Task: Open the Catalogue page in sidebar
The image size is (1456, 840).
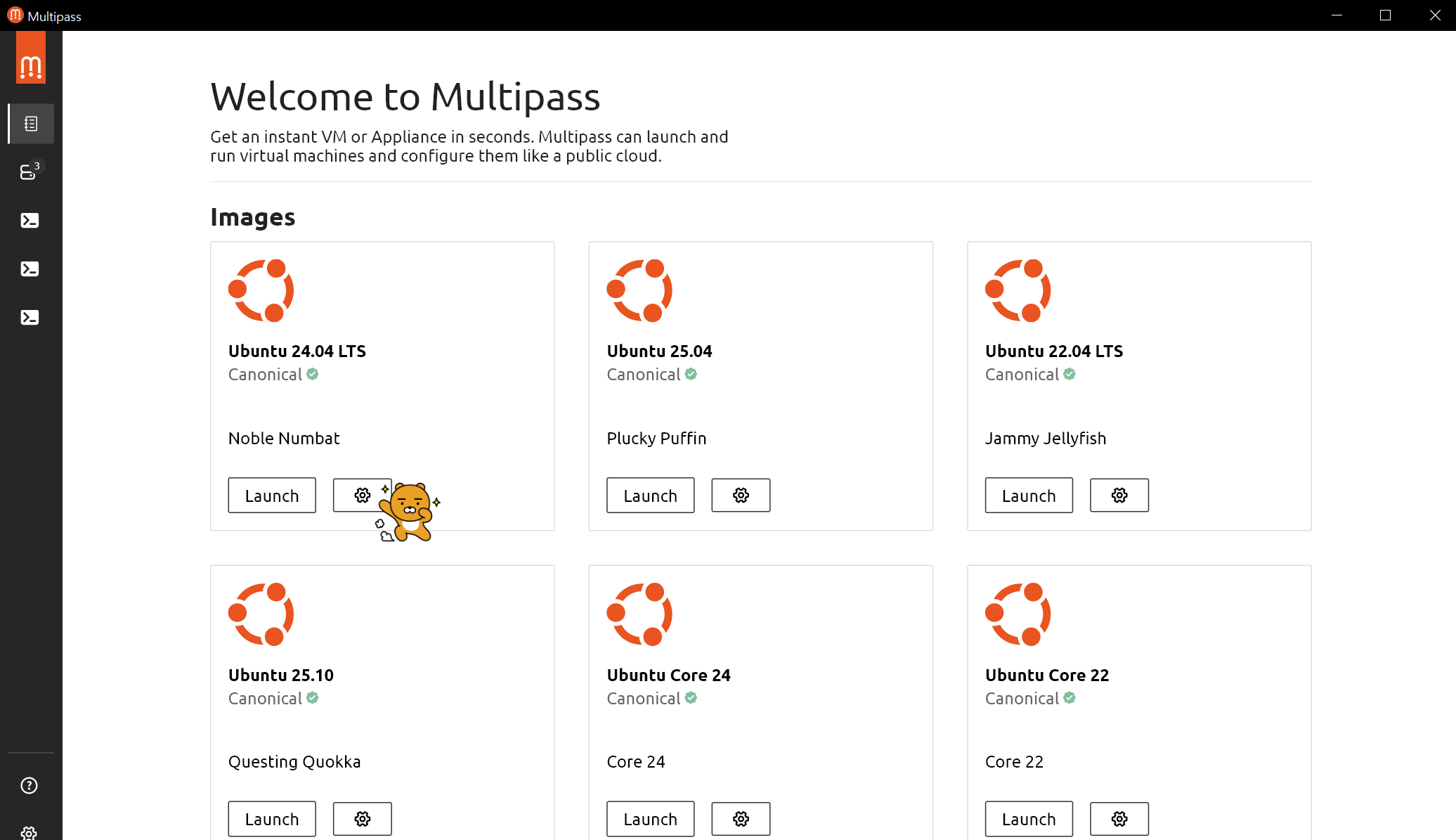Action: tap(30, 124)
